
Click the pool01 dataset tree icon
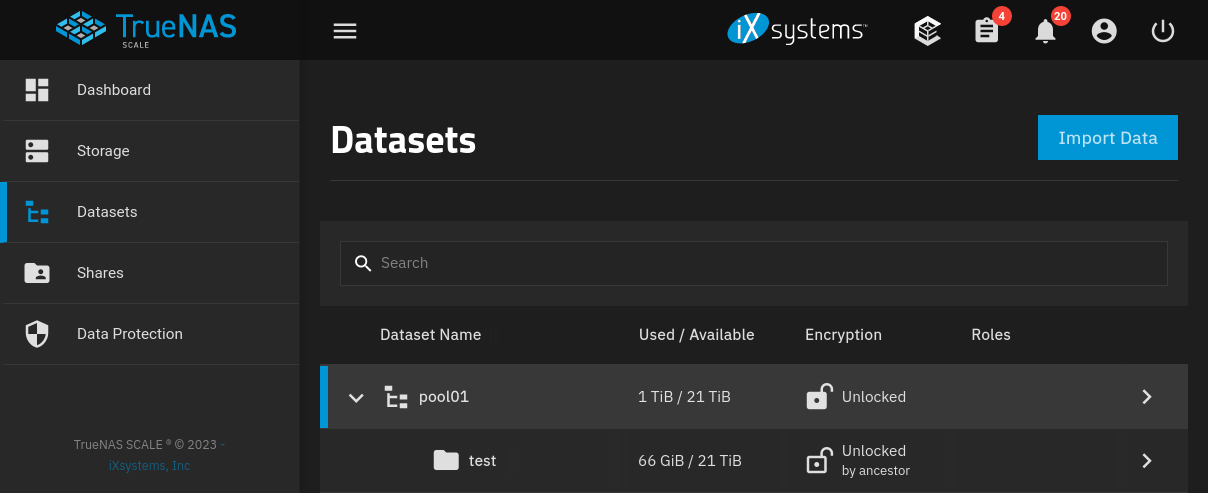[397, 397]
